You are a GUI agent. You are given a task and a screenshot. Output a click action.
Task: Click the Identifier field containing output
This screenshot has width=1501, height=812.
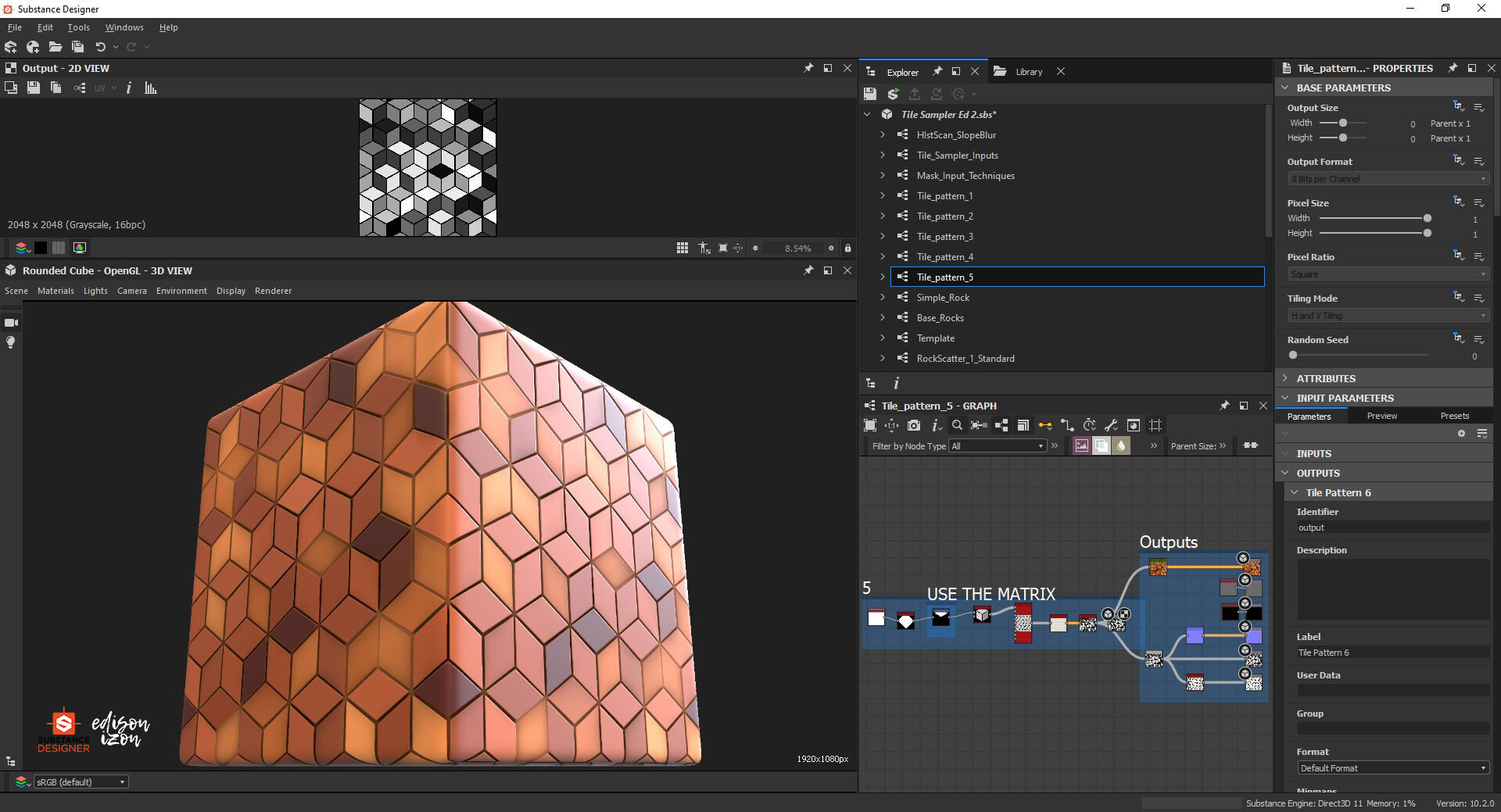tap(1390, 527)
